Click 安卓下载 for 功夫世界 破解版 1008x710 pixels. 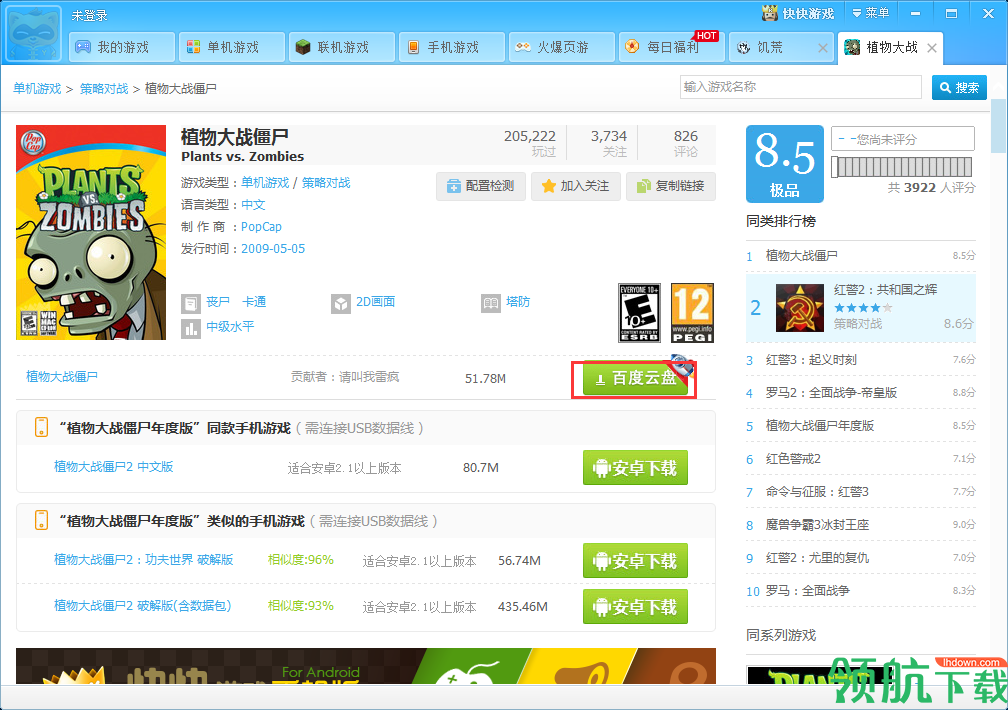pyautogui.click(x=635, y=561)
